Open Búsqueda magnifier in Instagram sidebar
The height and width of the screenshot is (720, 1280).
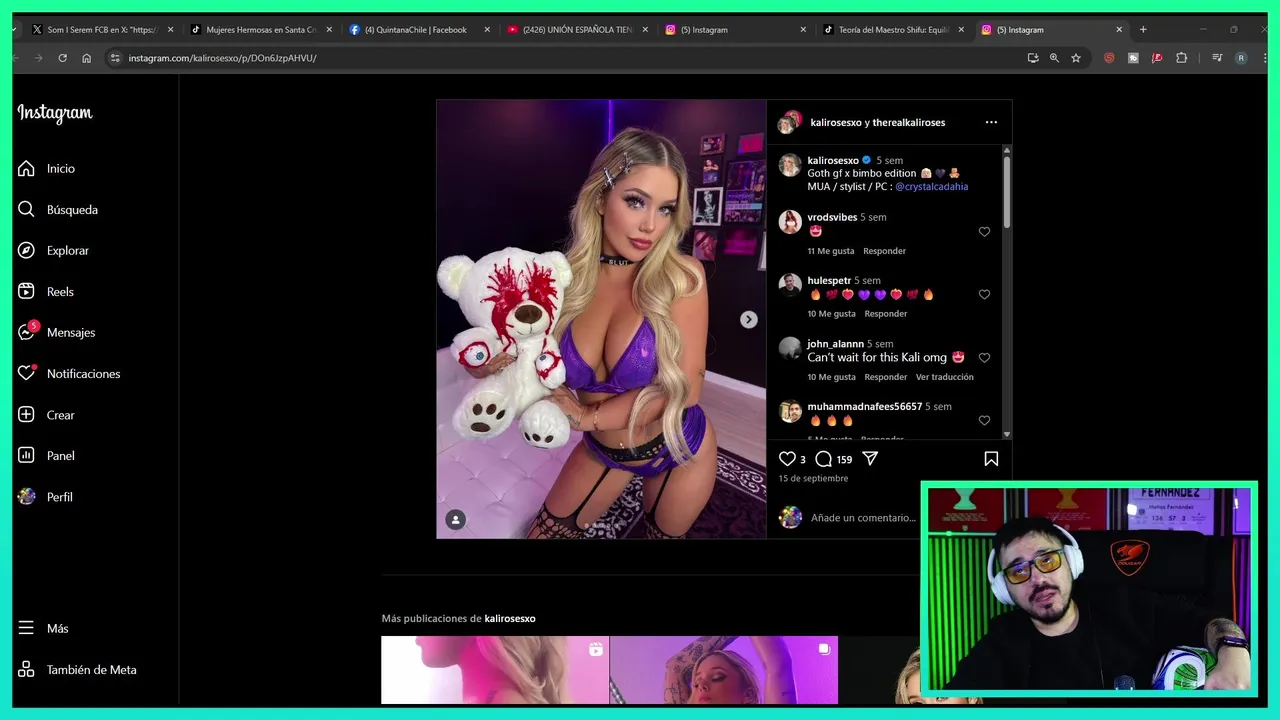[x=26, y=209]
